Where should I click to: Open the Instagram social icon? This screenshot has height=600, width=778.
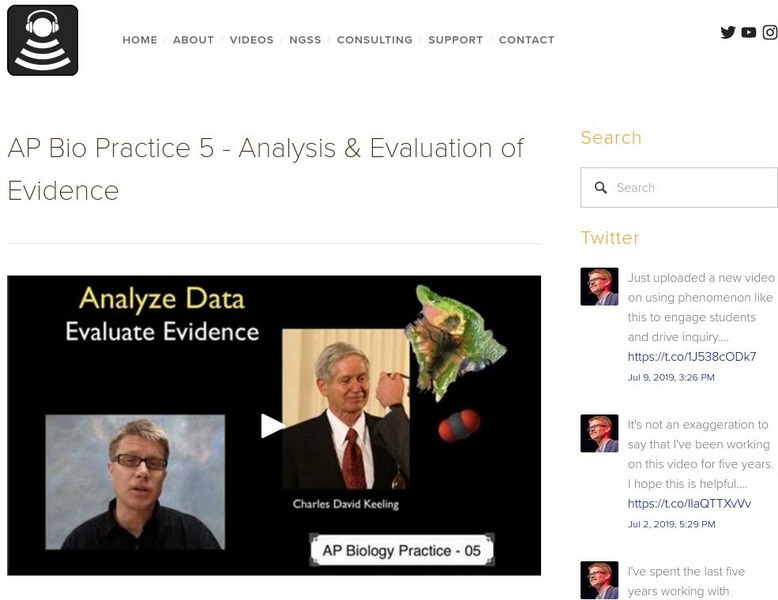pos(770,32)
